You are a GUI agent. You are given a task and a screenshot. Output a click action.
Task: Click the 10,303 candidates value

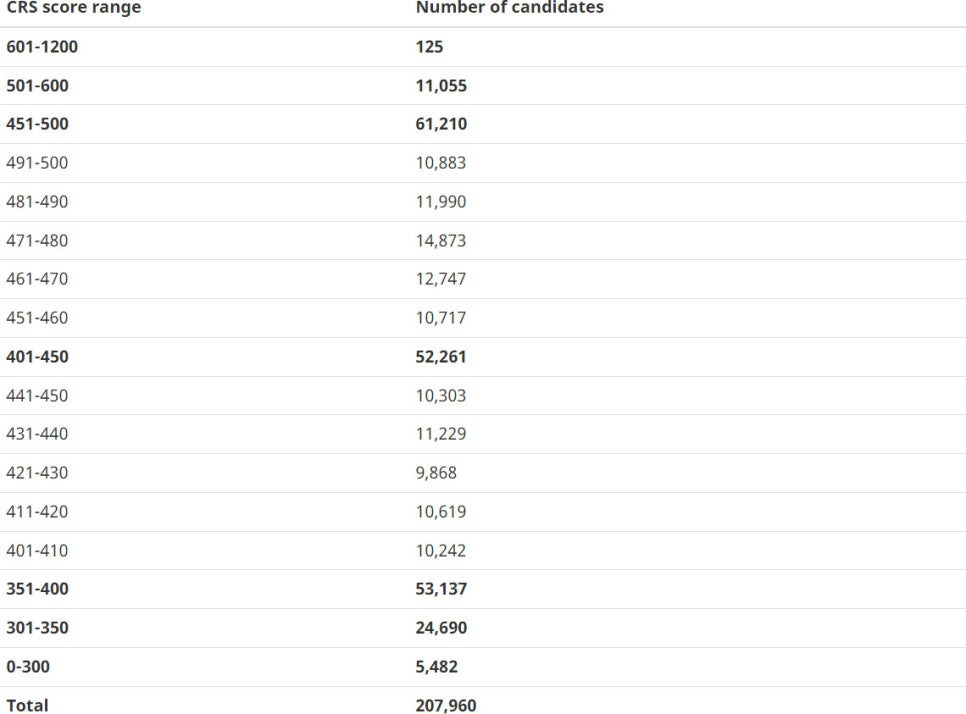pyautogui.click(x=440, y=396)
